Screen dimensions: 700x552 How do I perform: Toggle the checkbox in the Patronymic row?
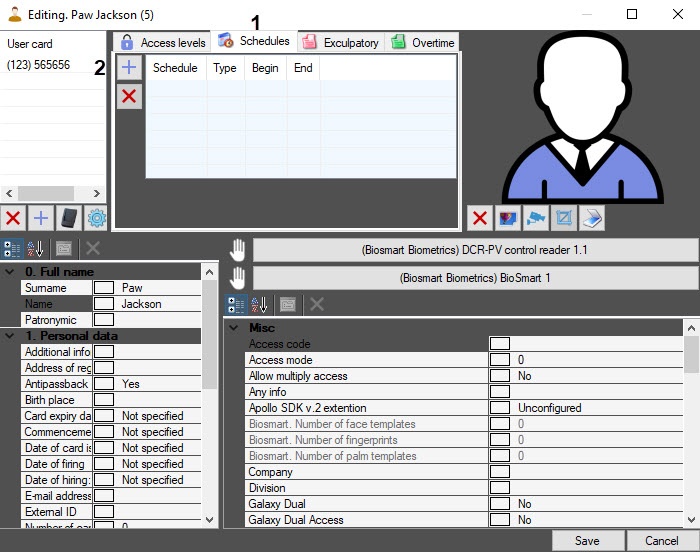[104, 320]
